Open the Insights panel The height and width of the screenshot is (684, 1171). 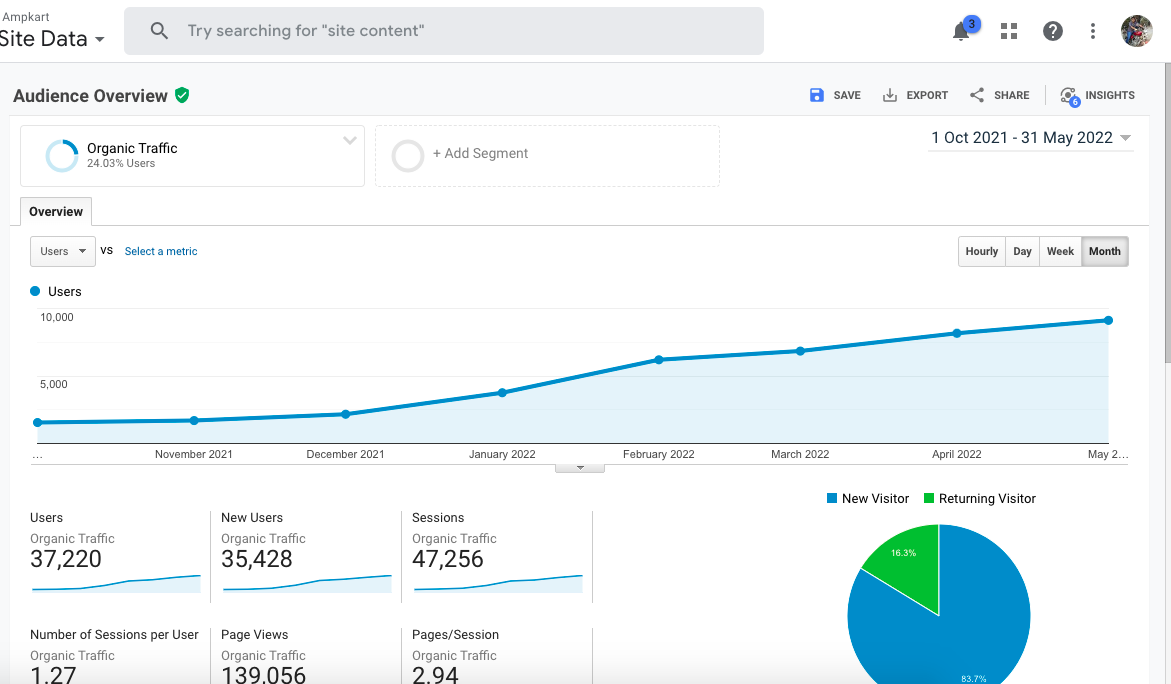coord(1097,96)
